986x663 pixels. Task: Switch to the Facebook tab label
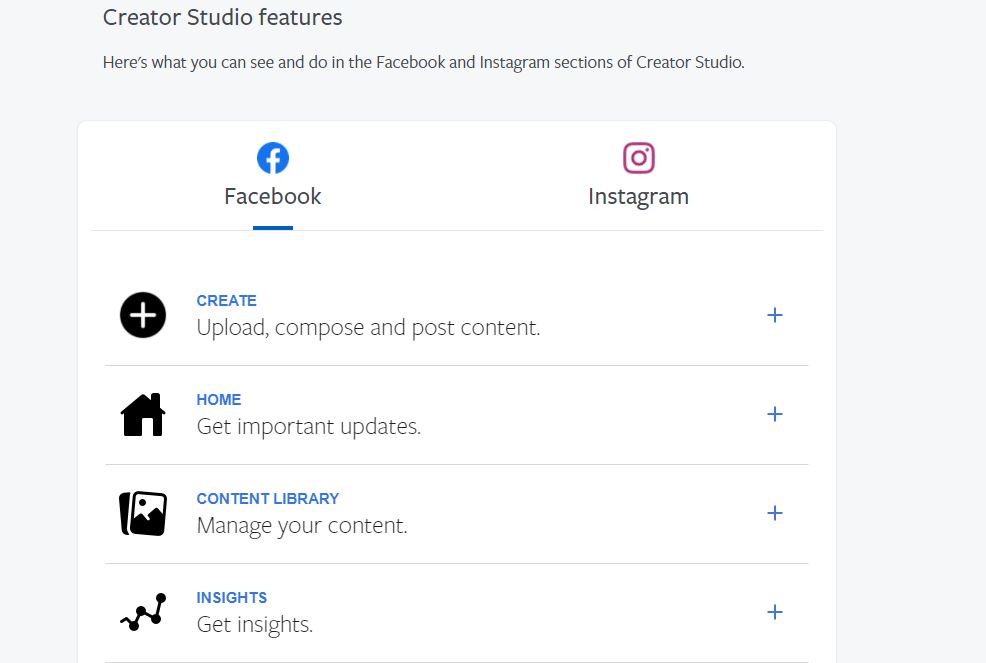(273, 196)
